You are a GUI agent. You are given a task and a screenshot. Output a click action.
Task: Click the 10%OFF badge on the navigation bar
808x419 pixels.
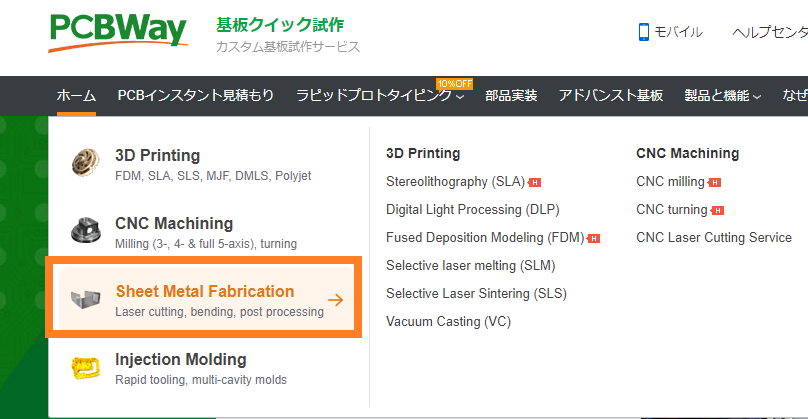click(x=454, y=83)
